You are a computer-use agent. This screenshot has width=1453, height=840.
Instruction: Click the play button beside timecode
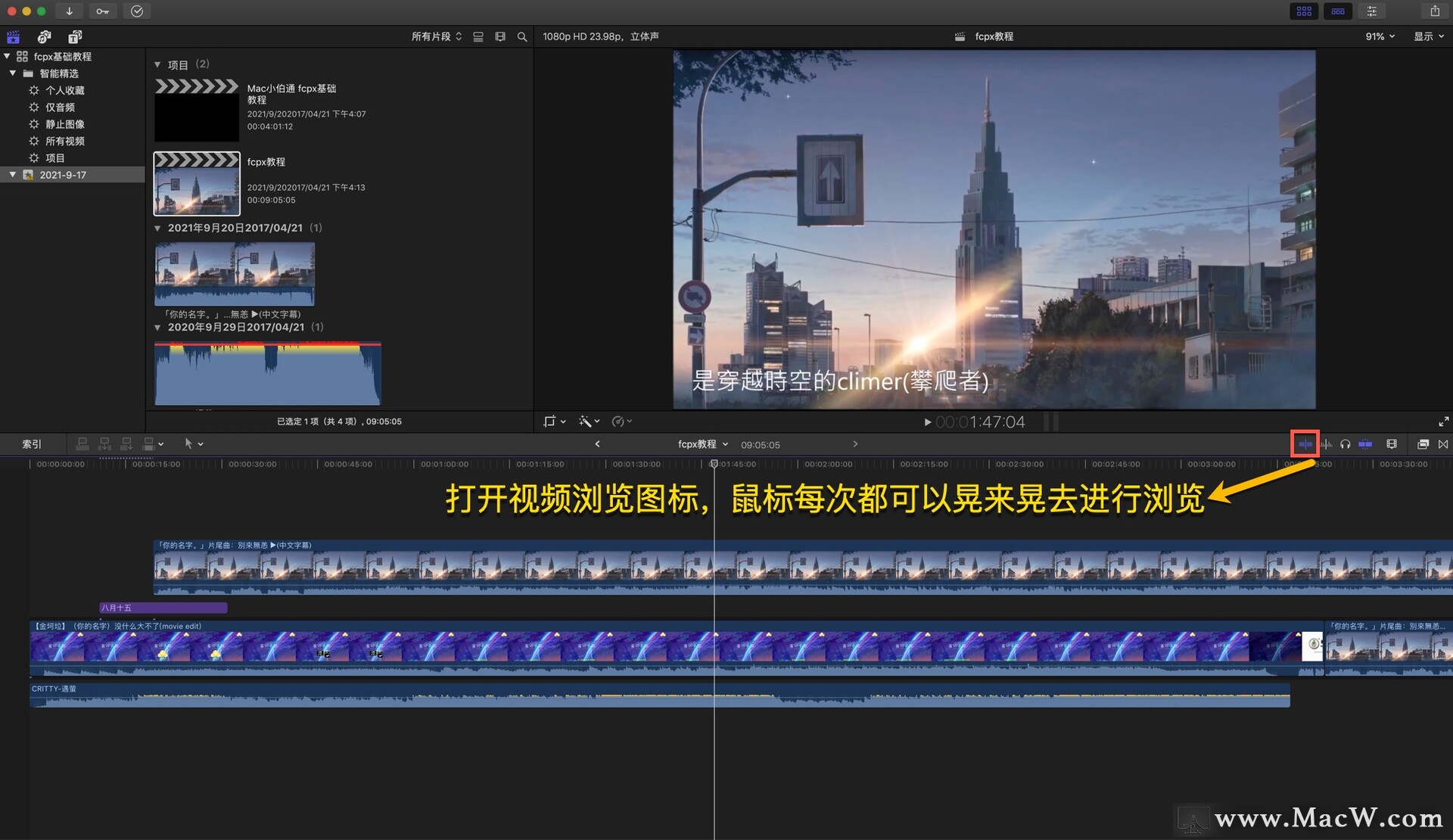pyautogui.click(x=927, y=422)
